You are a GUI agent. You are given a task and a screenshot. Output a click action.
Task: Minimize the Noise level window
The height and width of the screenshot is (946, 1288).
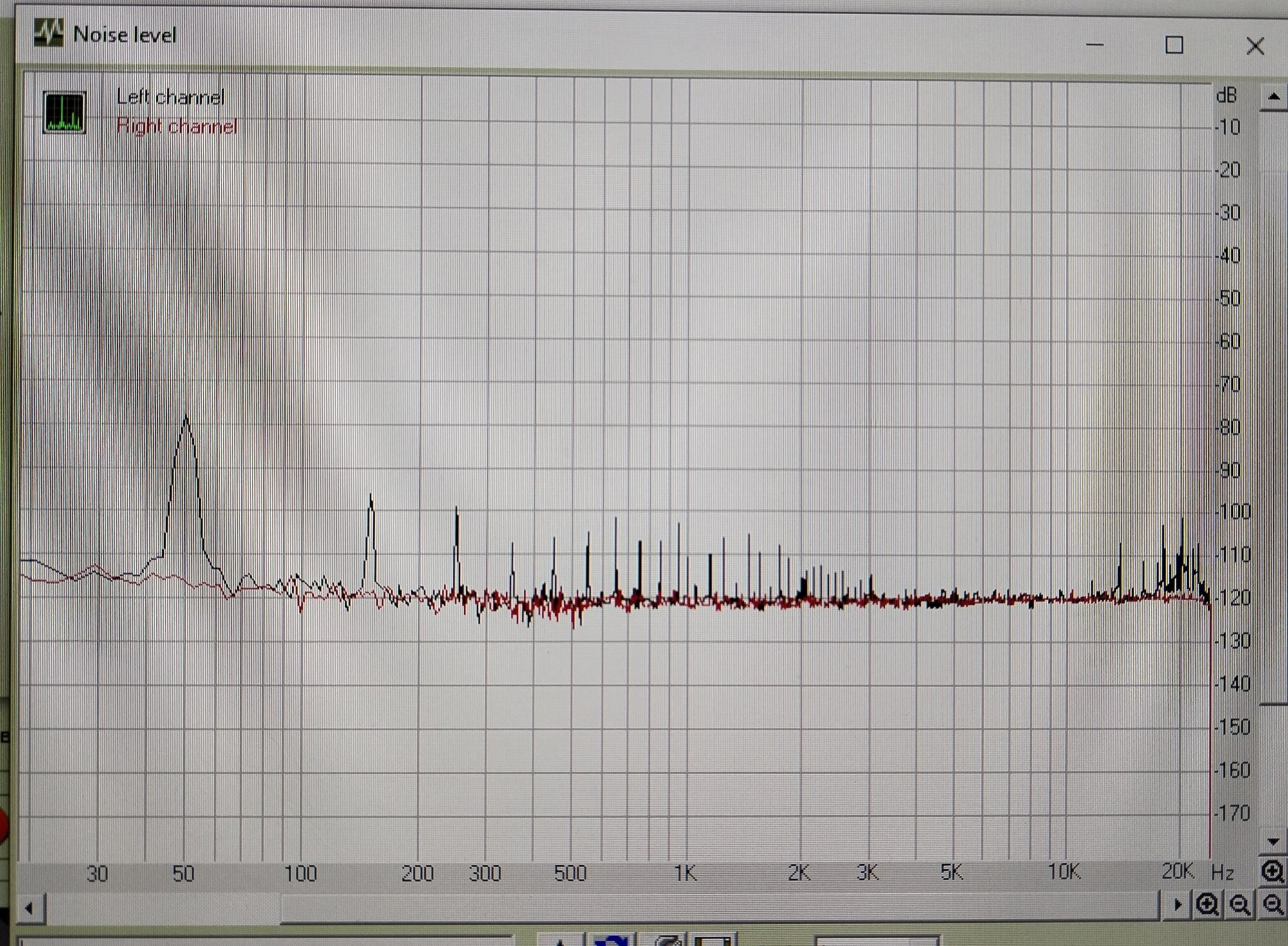[1095, 45]
